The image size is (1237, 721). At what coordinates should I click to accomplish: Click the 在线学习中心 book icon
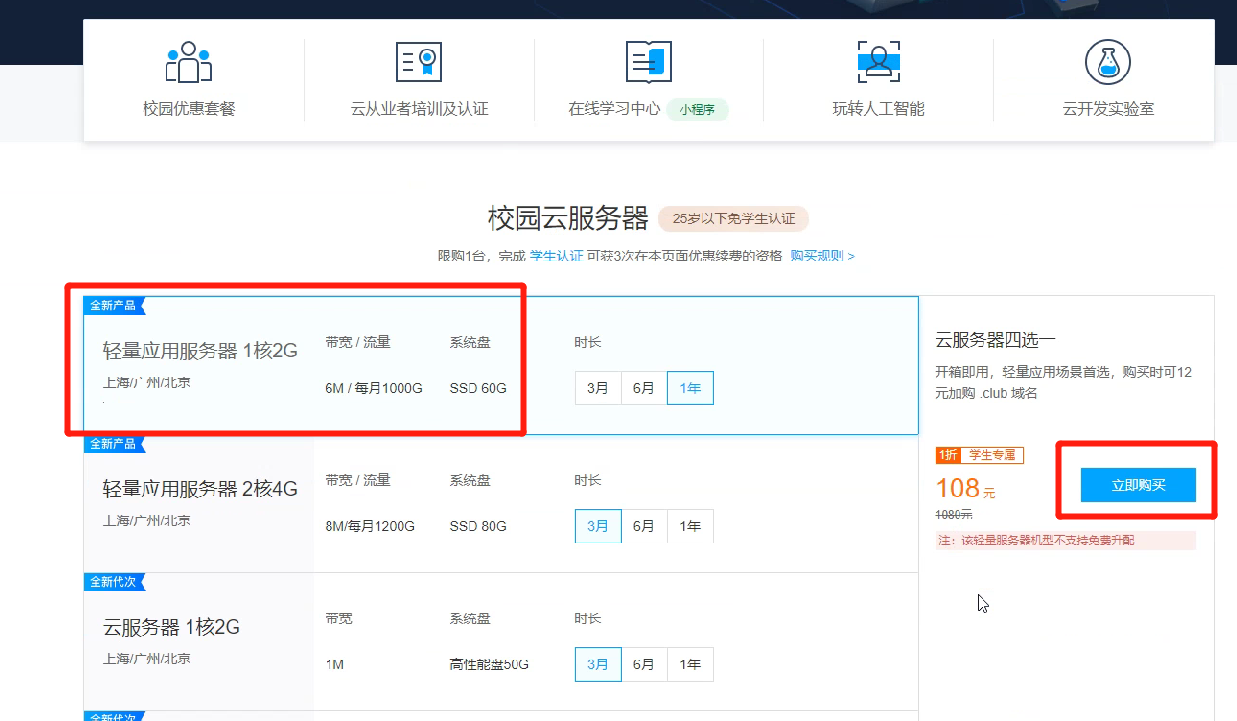point(649,62)
